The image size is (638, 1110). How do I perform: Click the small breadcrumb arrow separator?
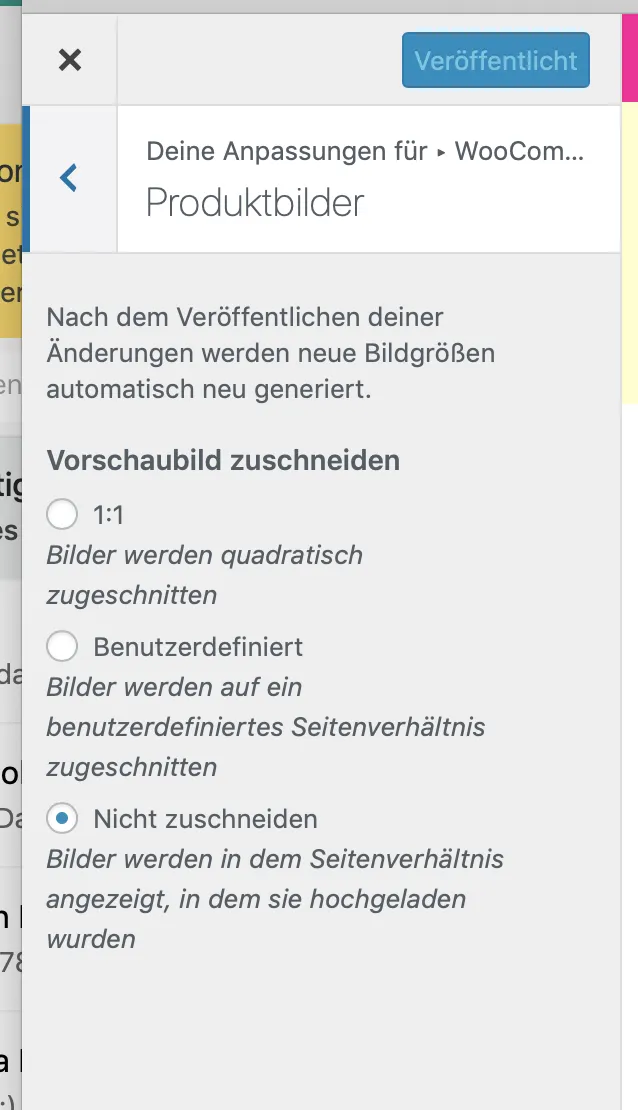tap(441, 152)
